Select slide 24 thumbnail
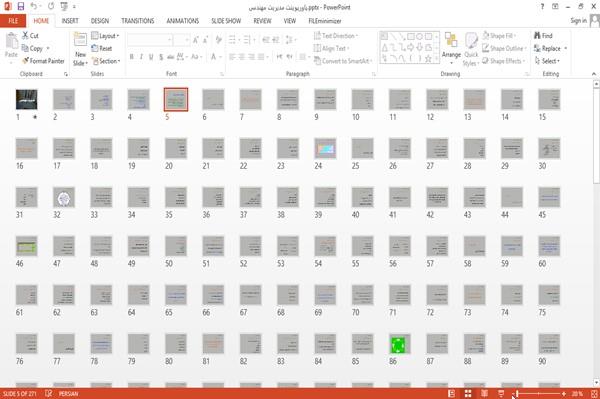600x399 pixels. [325, 148]
